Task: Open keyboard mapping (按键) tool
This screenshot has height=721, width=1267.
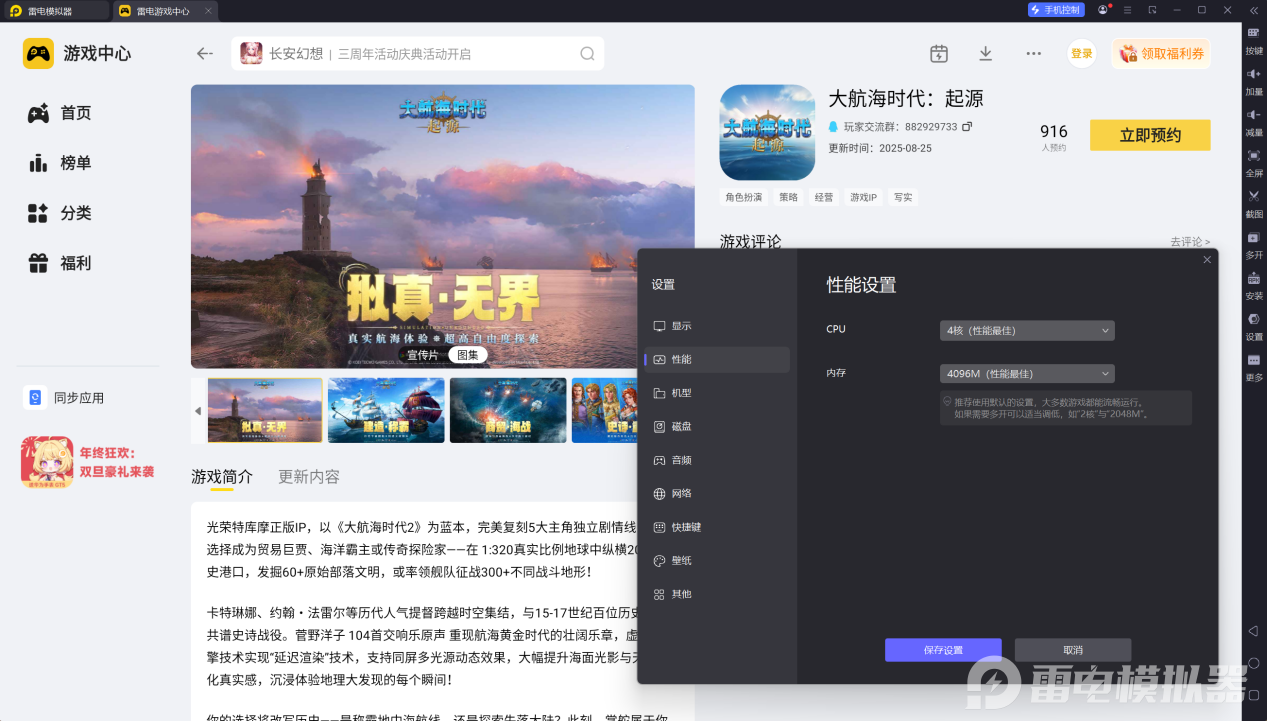Action: (x=1253, y=33)
